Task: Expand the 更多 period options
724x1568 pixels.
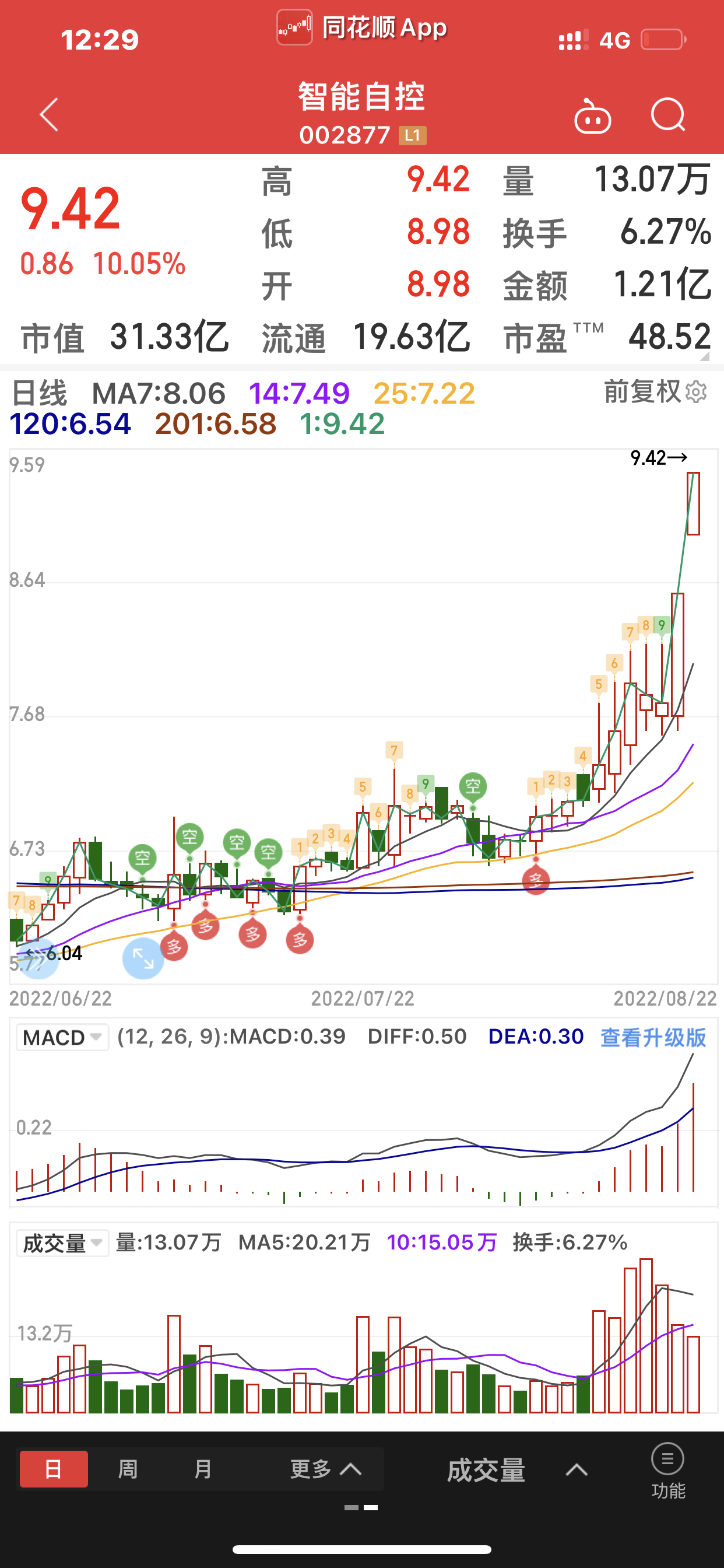Action: pos(325,1469)
